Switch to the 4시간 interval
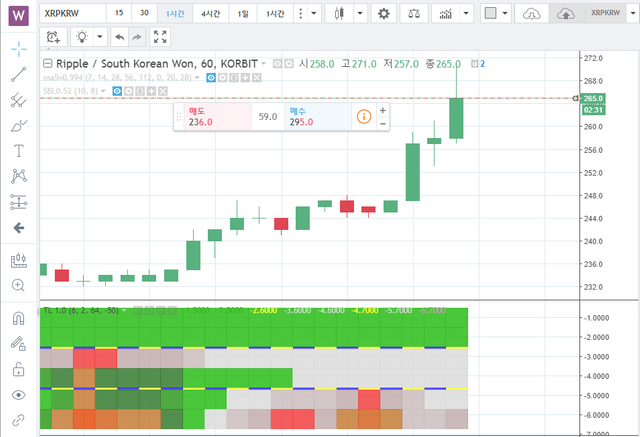Image resolution: width=640 pixels, height=437 pixels. tap(211, 13)
